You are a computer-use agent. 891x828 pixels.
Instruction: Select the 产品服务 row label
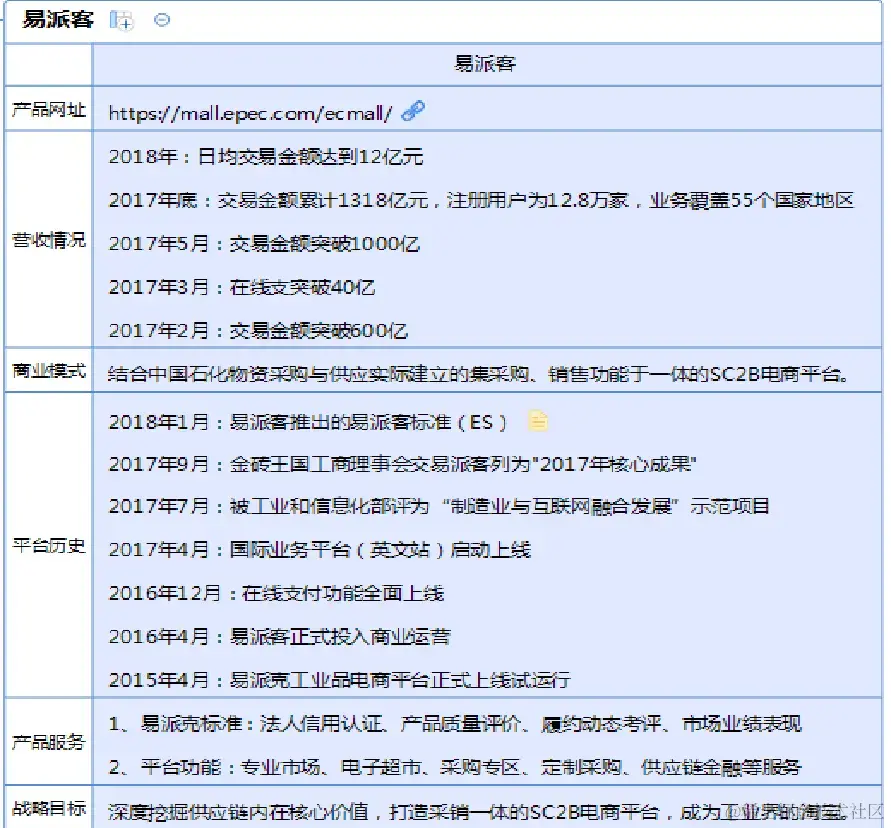[49, 742]
